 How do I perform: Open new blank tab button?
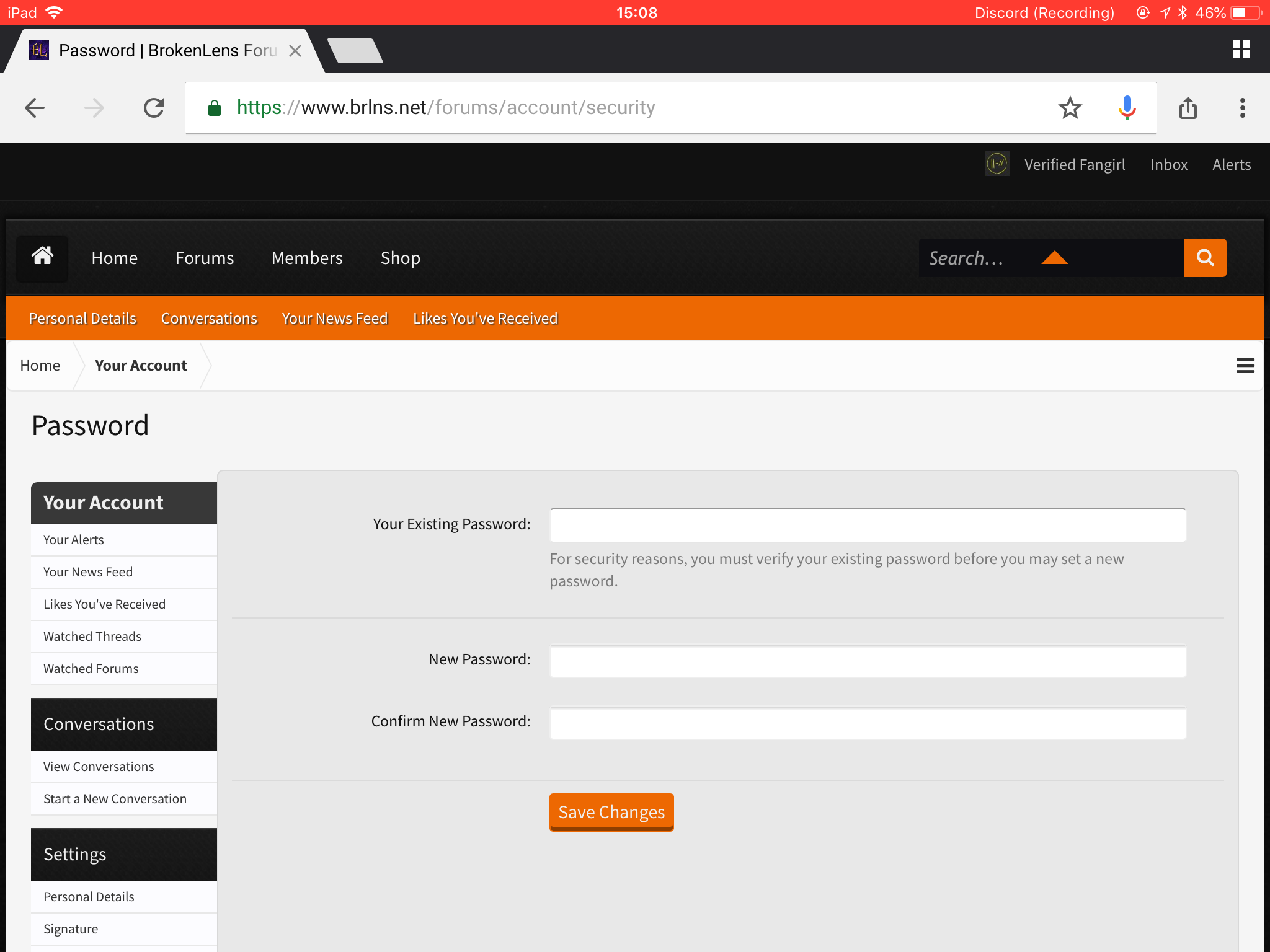(x=355, y=51)
